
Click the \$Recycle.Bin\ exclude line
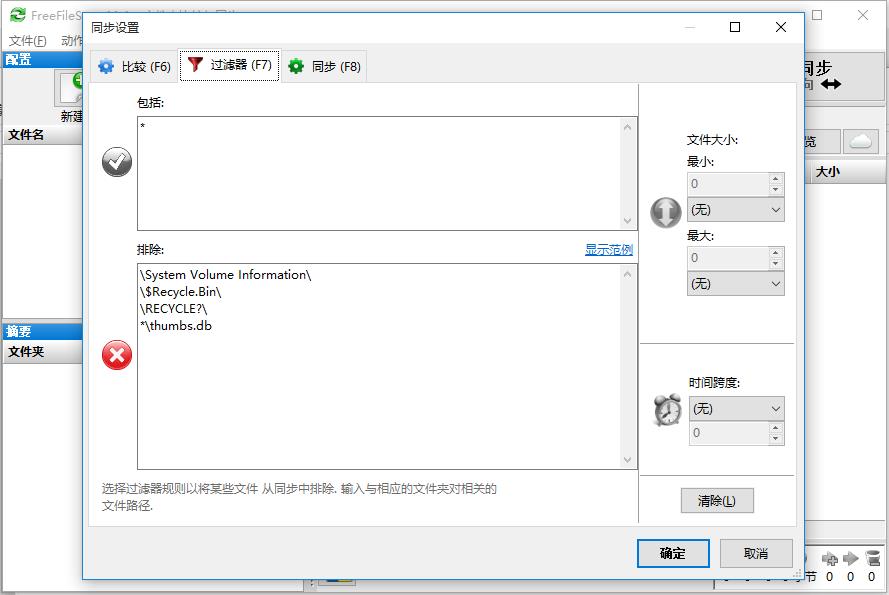pyautogui.click(x=180, y=292)
